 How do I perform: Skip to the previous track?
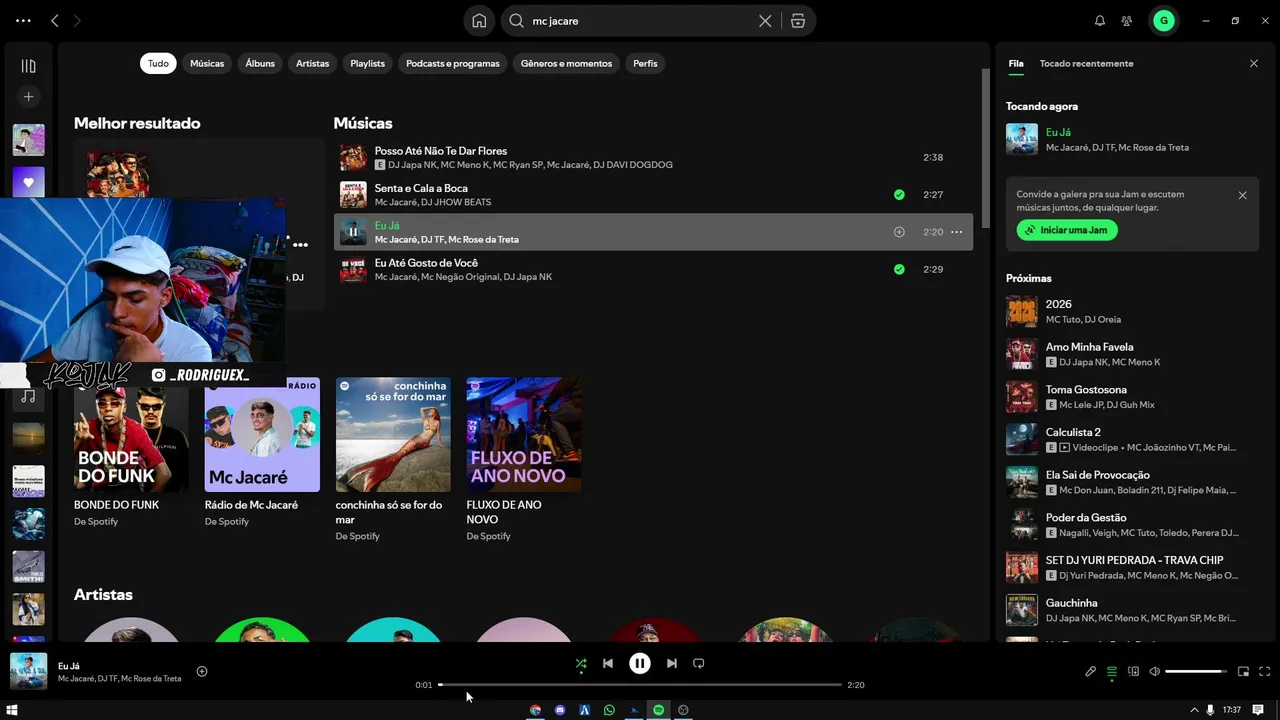click(x=608, y=663)
